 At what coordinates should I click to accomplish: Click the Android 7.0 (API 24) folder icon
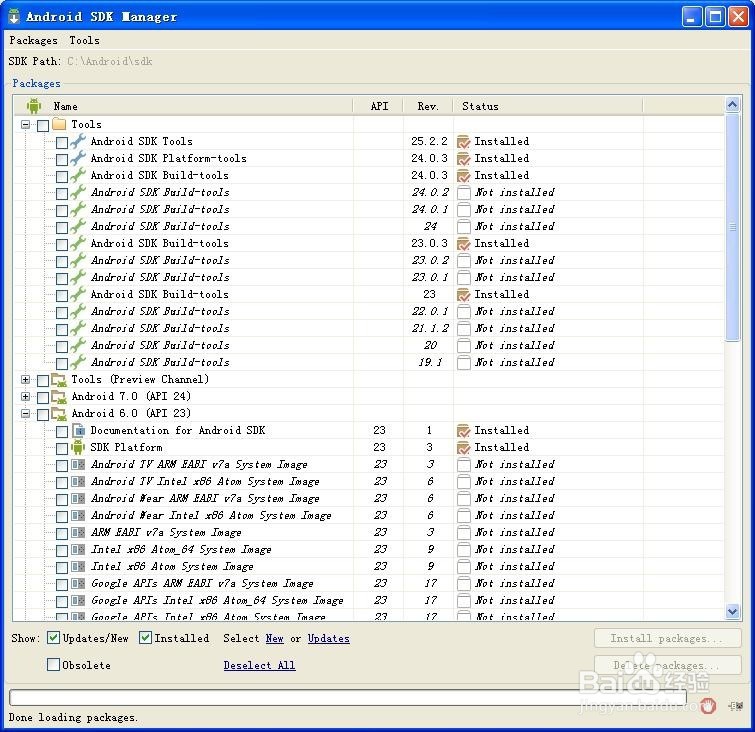(59, 396)
